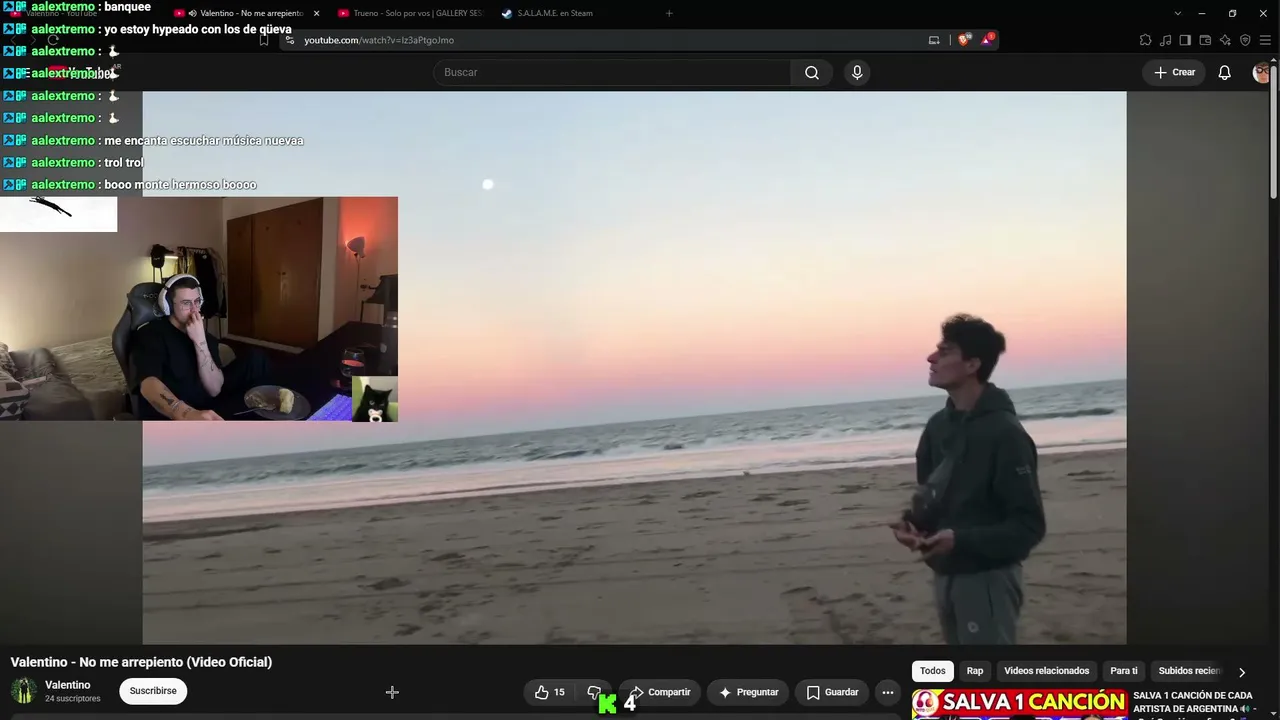Open the browser extensions puzzle icon
This screenshot has height=720, width=1280.
(x=1145, y=40)
